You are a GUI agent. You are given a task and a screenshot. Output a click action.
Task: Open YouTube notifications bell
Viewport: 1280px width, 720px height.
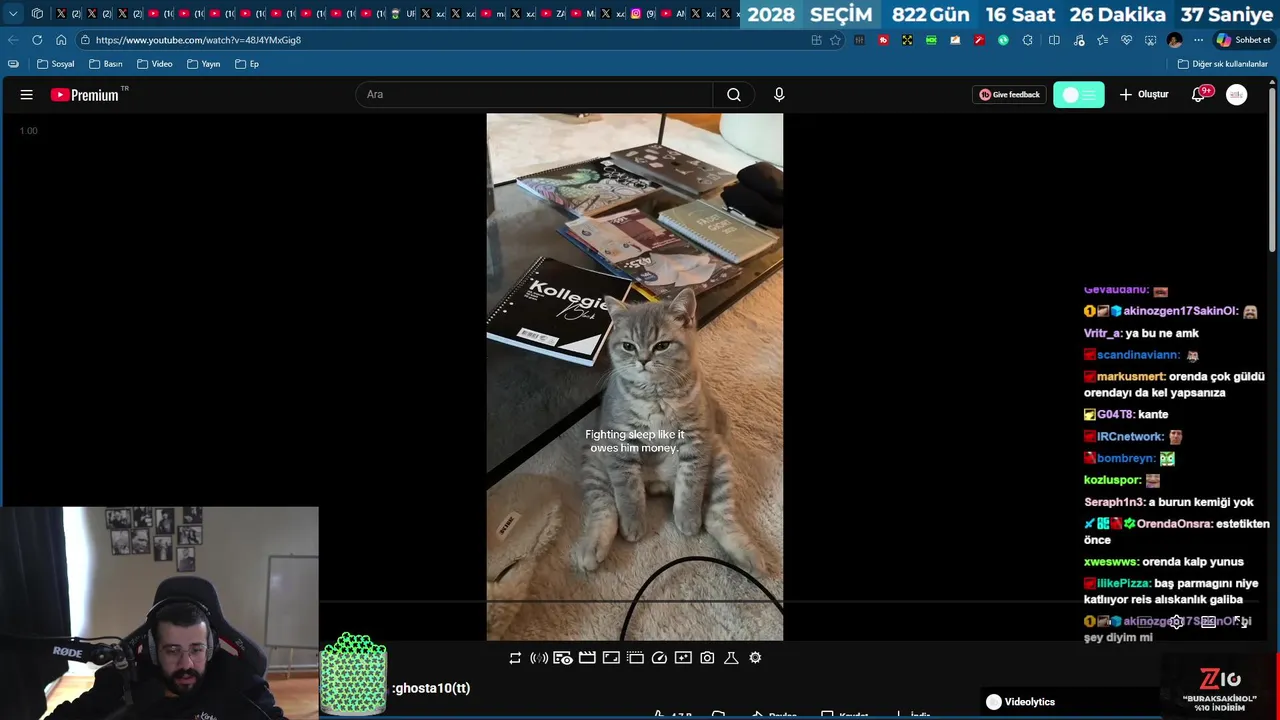pyautogui.click(x=1199, y=95)
